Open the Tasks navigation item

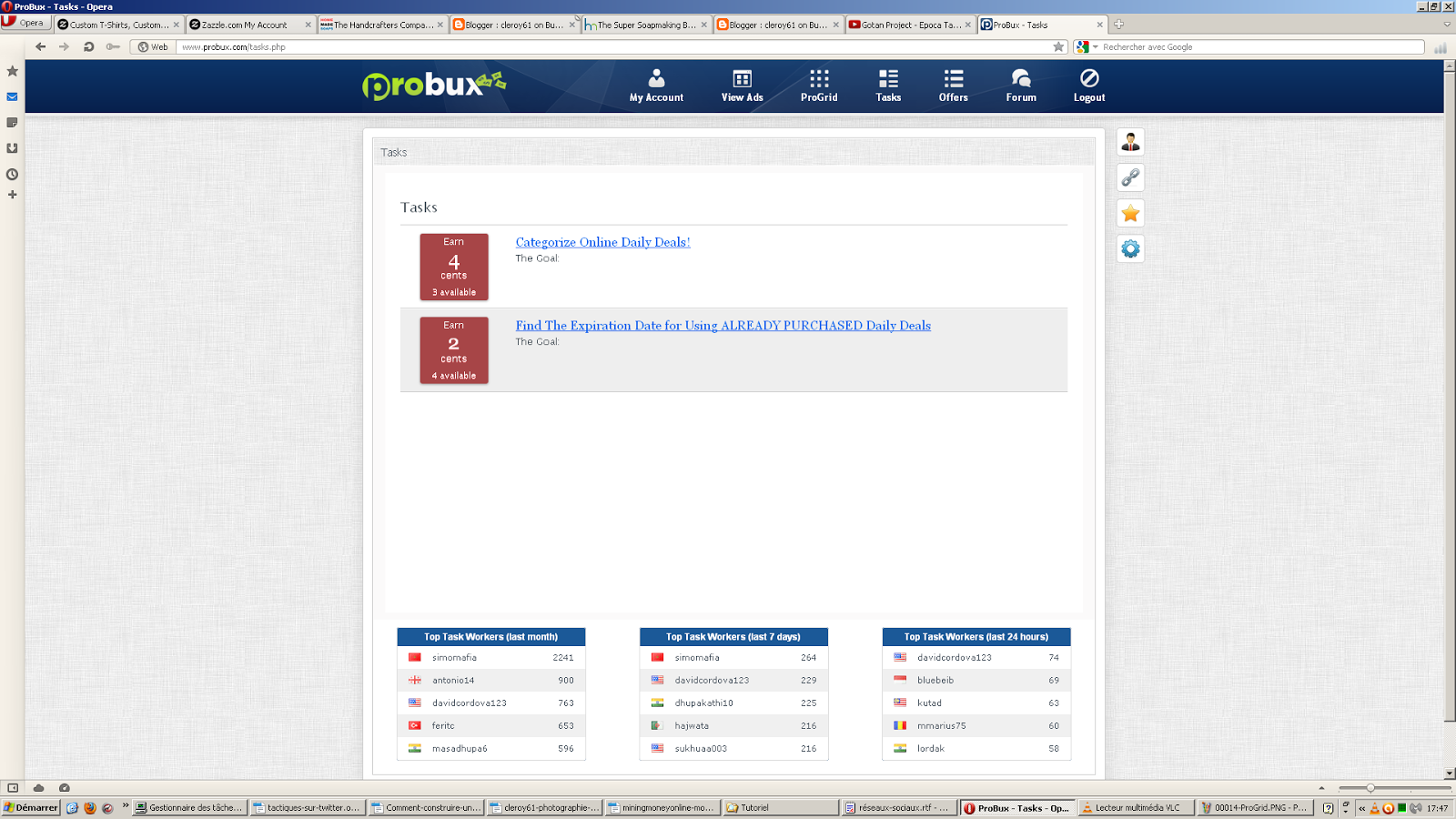pos(888,86)
